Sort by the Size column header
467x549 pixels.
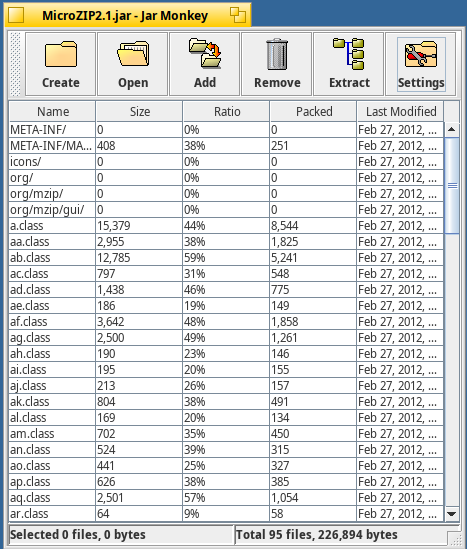coord(139,111)
